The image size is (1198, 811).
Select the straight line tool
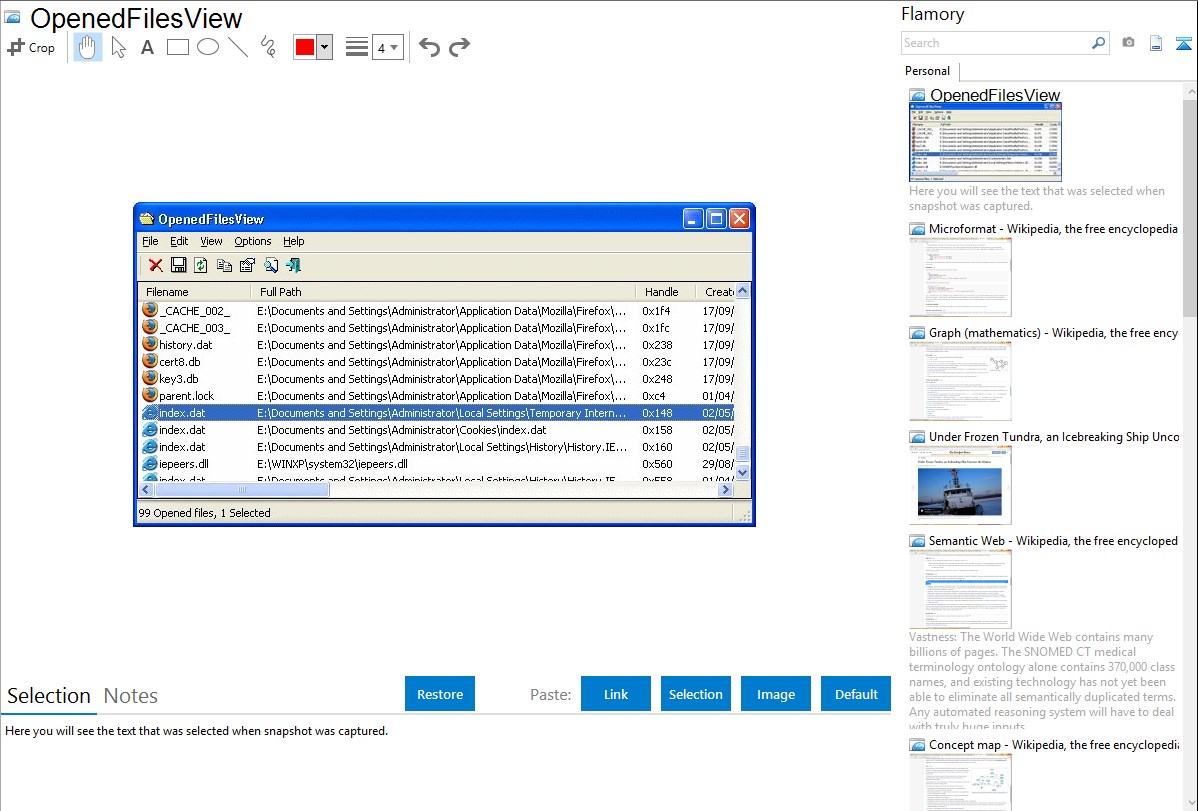click(238, 47)
